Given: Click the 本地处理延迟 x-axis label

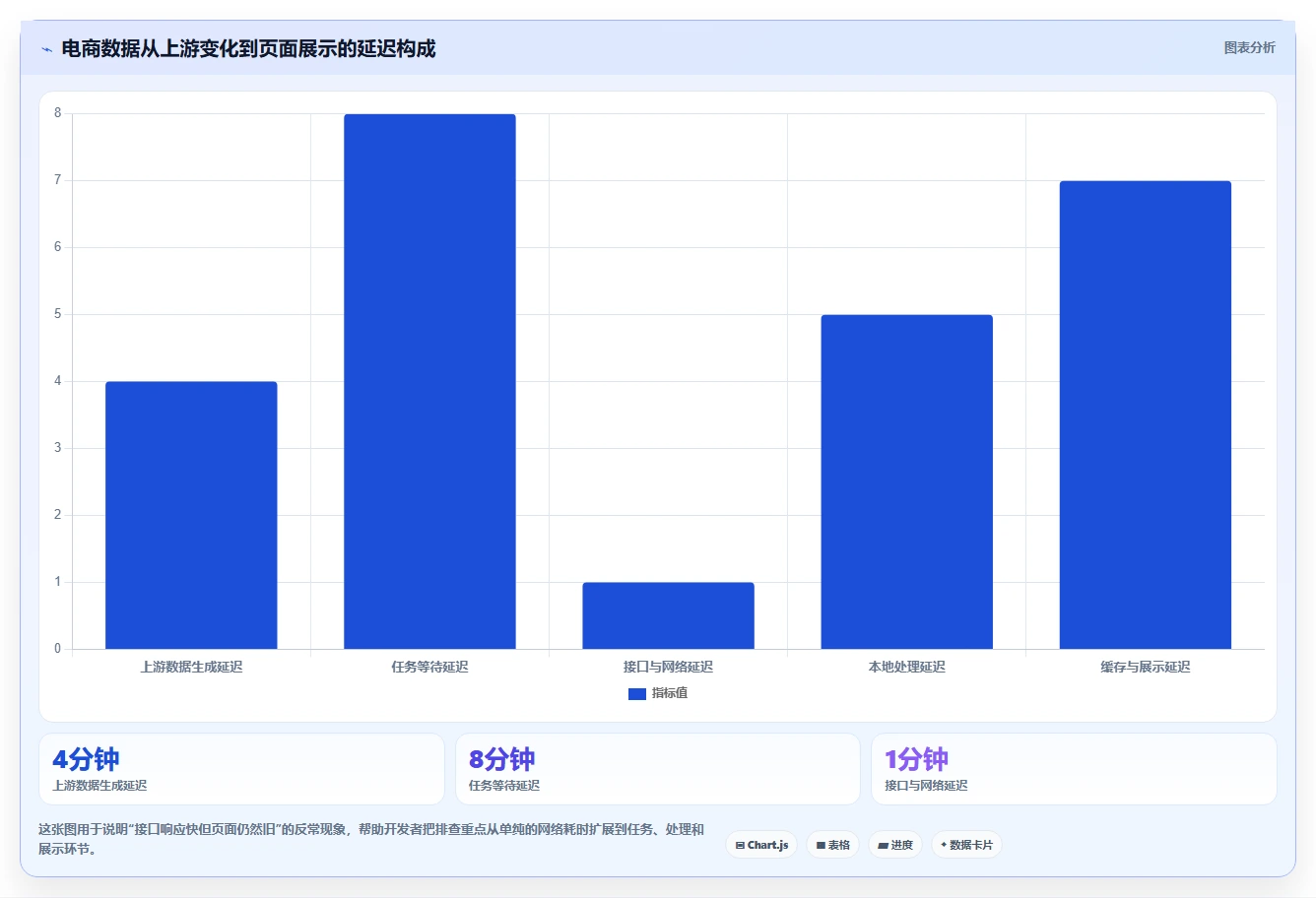Looking at the screenshot, I should (906, 667).
